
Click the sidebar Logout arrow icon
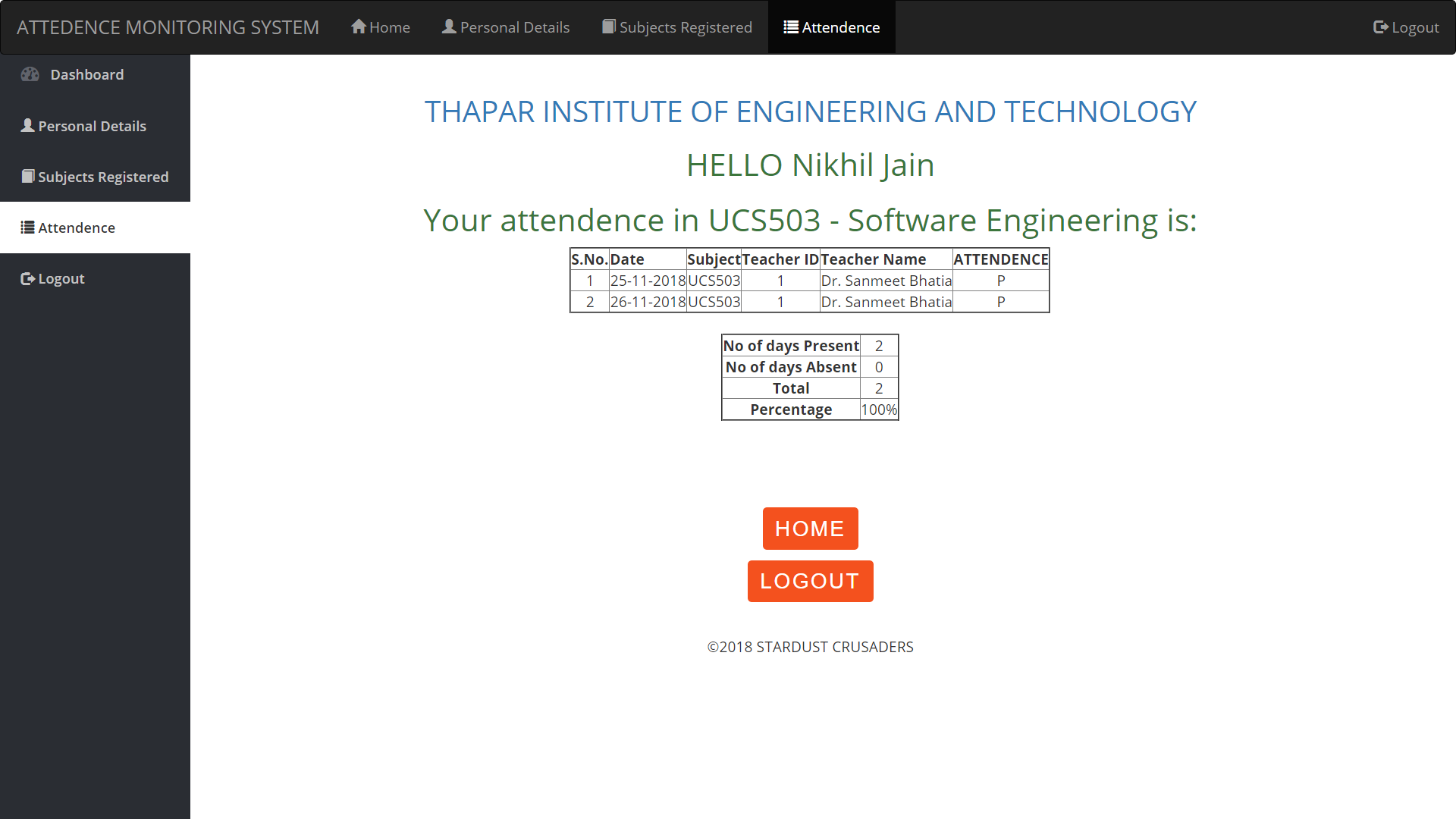pos(27,278)
